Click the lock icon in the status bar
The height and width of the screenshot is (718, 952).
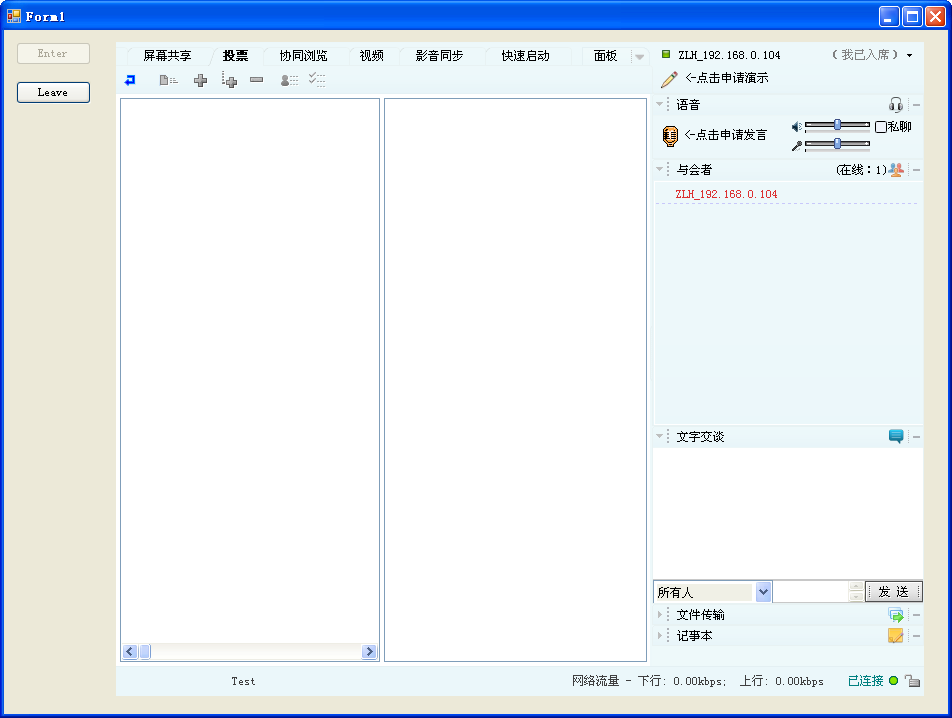(912, 681)
